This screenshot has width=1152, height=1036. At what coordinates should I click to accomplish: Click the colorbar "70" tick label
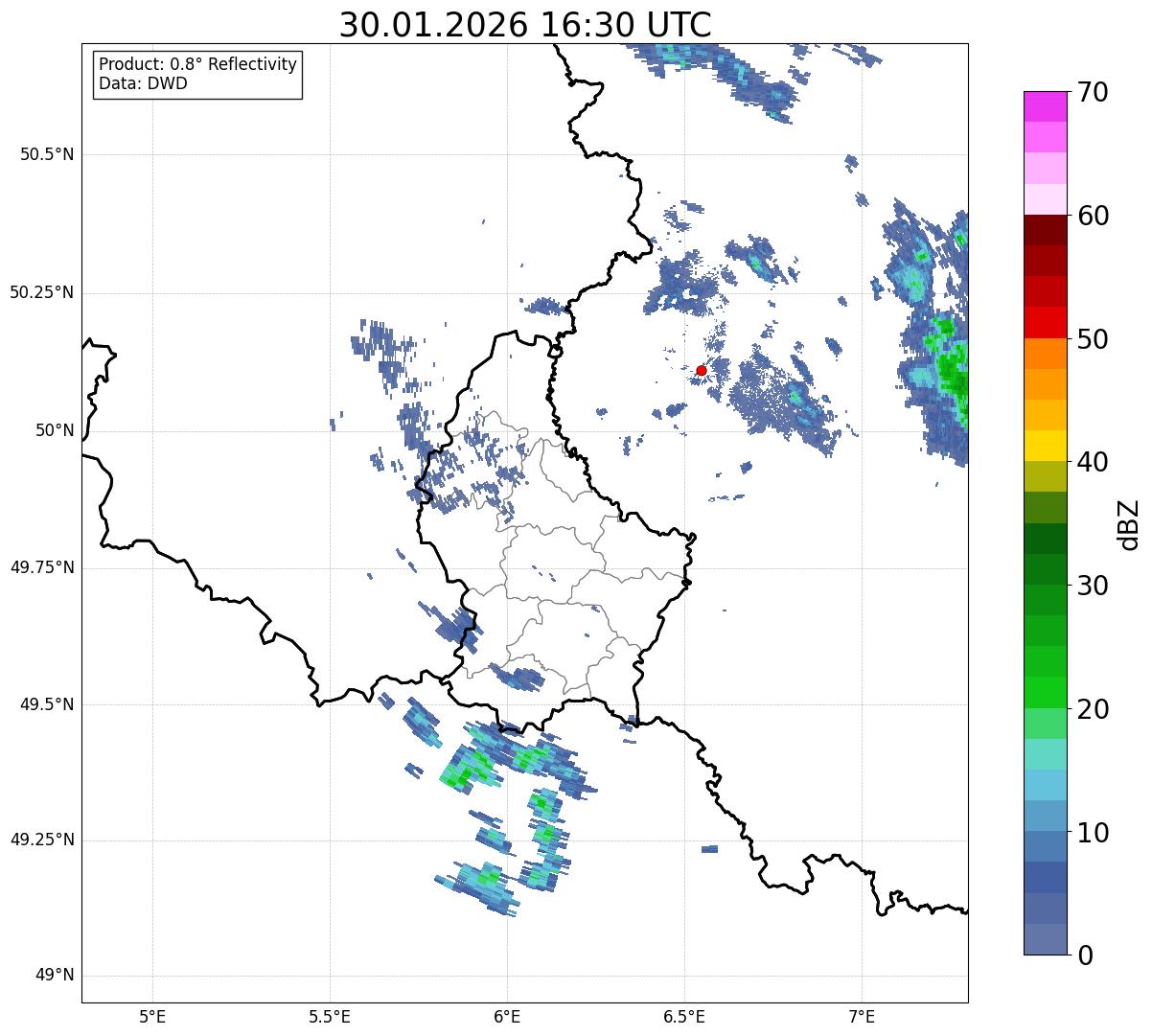click(x=1093, y=93)
